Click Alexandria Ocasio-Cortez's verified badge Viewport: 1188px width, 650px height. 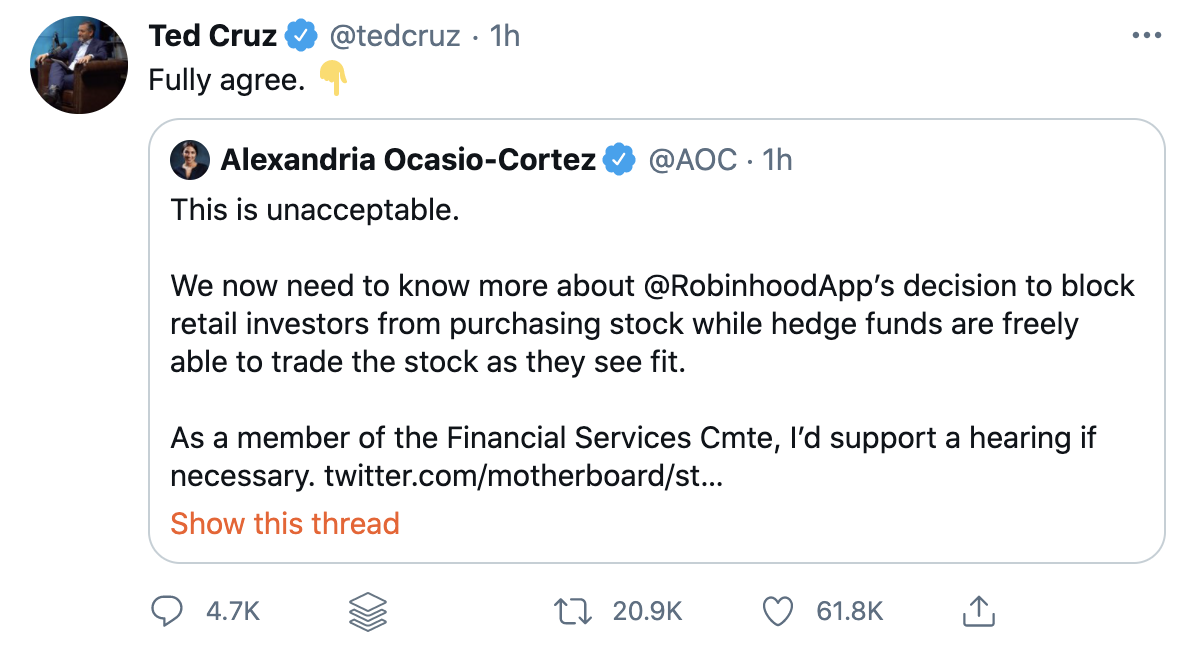[619, 159]
